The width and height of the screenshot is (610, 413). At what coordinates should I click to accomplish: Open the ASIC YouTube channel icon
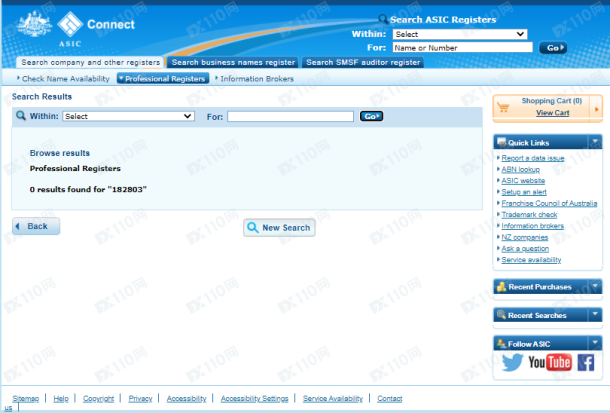point(548,363)
